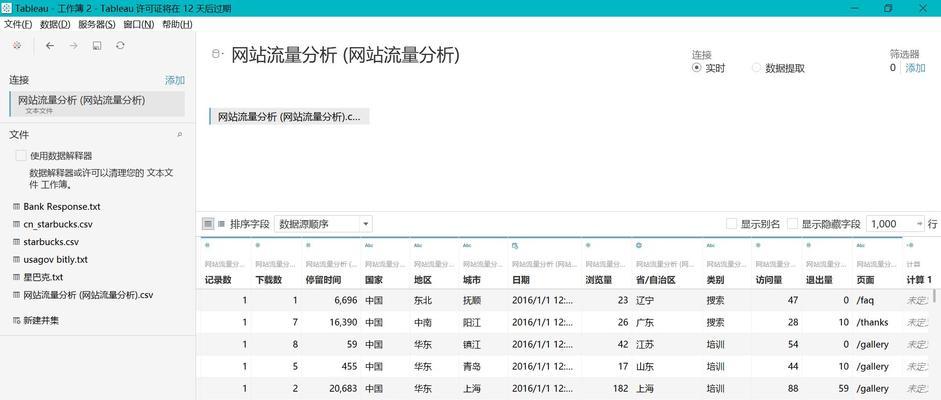Open the 数据(D) menu
Screen dimensions: 941x400
55,25
